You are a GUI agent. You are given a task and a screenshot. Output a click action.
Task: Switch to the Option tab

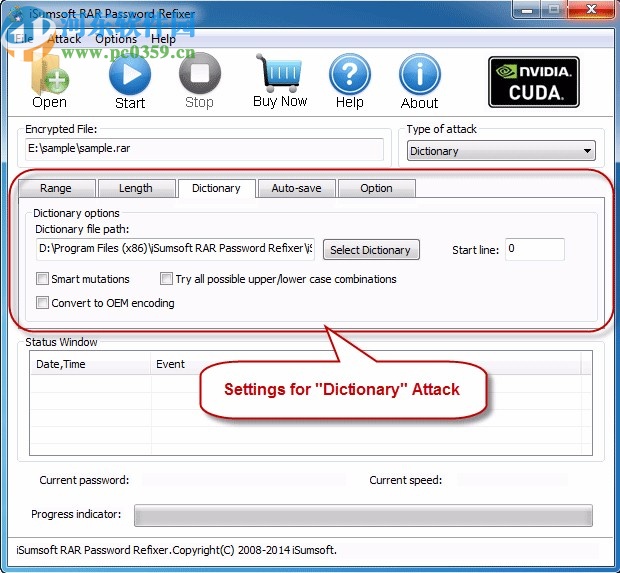(376, 188)
